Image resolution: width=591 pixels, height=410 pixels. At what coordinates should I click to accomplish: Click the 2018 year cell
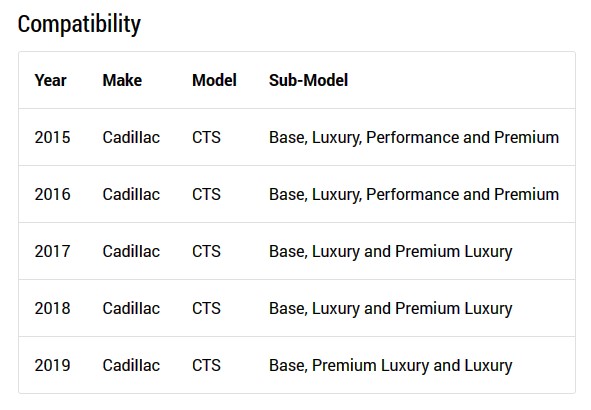pyautogui.click(x=52, y=308)
